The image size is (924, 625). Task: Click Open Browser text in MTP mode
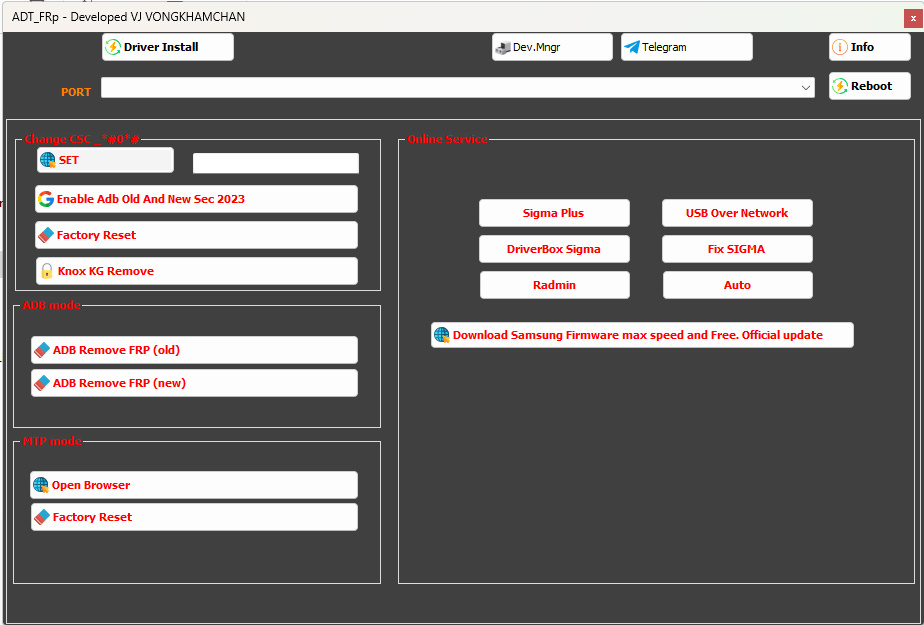coord(91,485)
